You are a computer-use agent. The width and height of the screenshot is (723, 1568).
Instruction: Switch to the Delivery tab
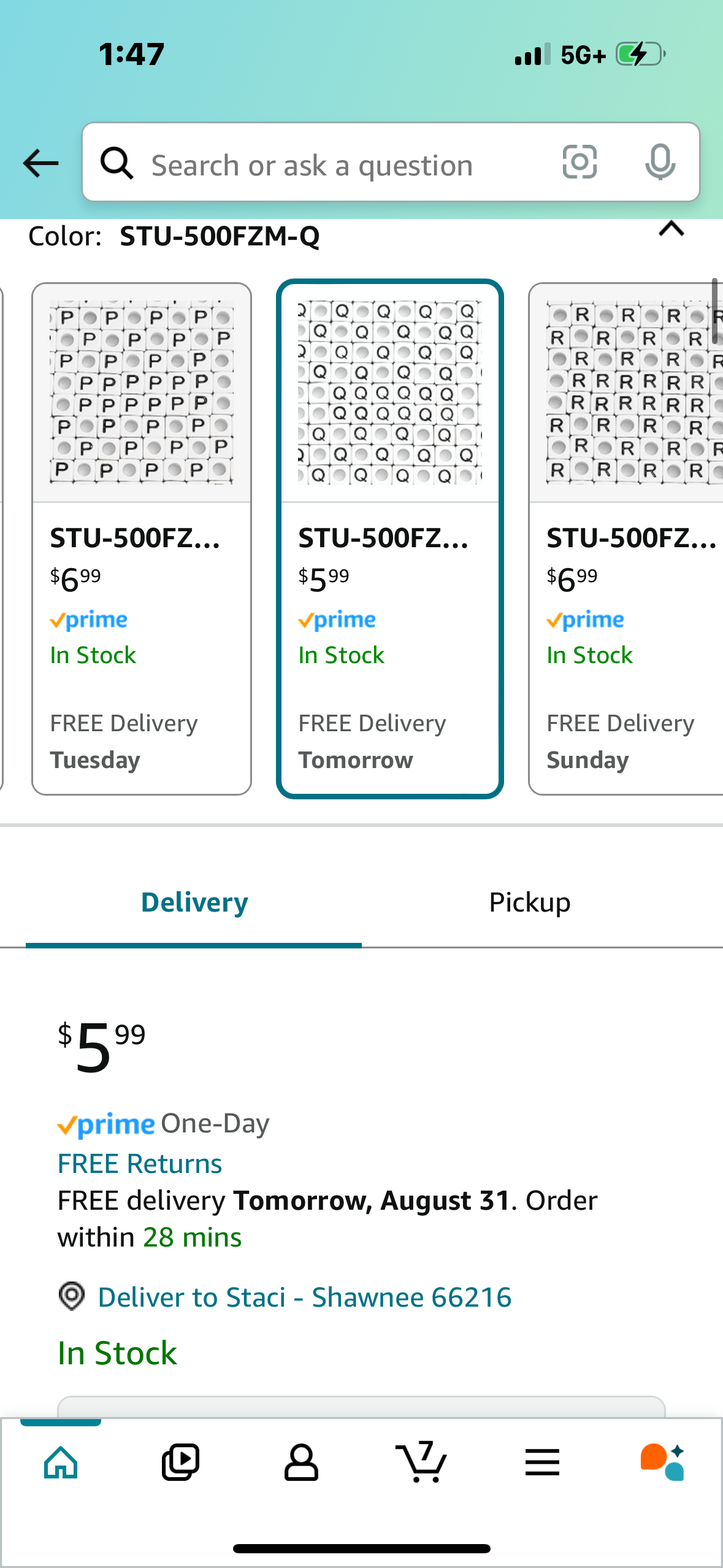194,902
